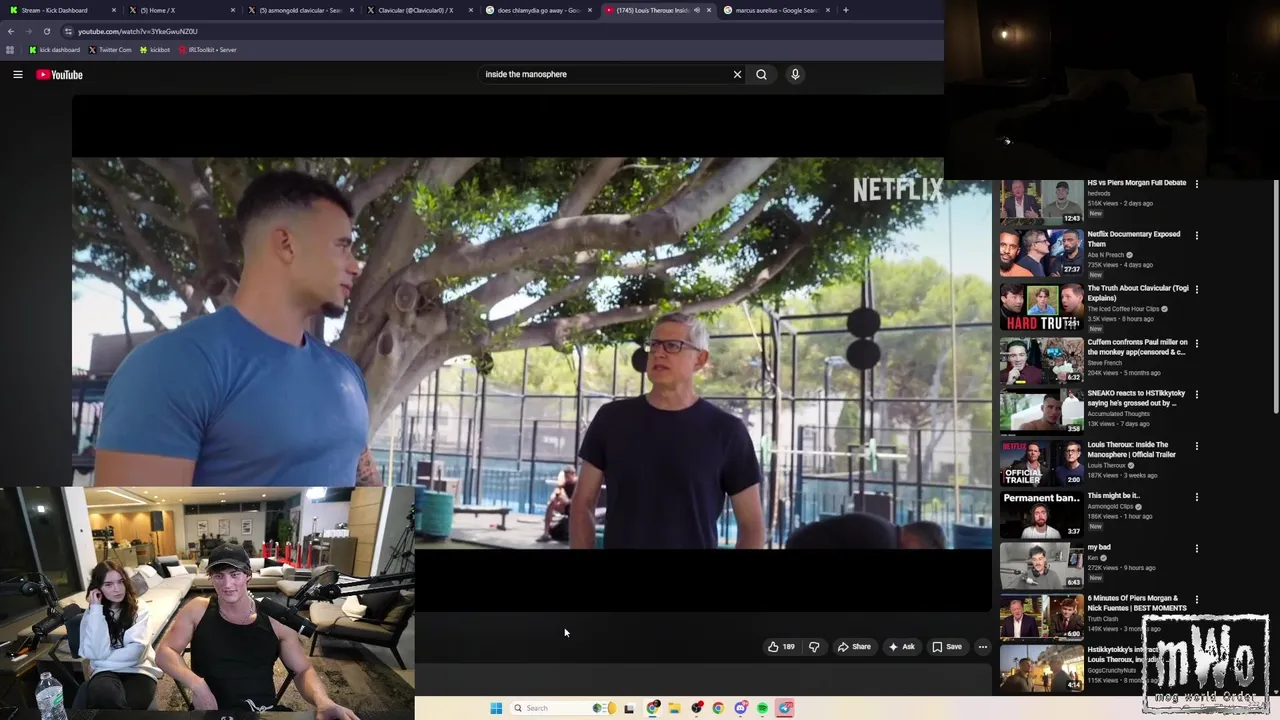Open options for Truth About Clavicular video
Image resolution: width=1280 pixels, height=720 pixels.
(x=1197, y=290)
